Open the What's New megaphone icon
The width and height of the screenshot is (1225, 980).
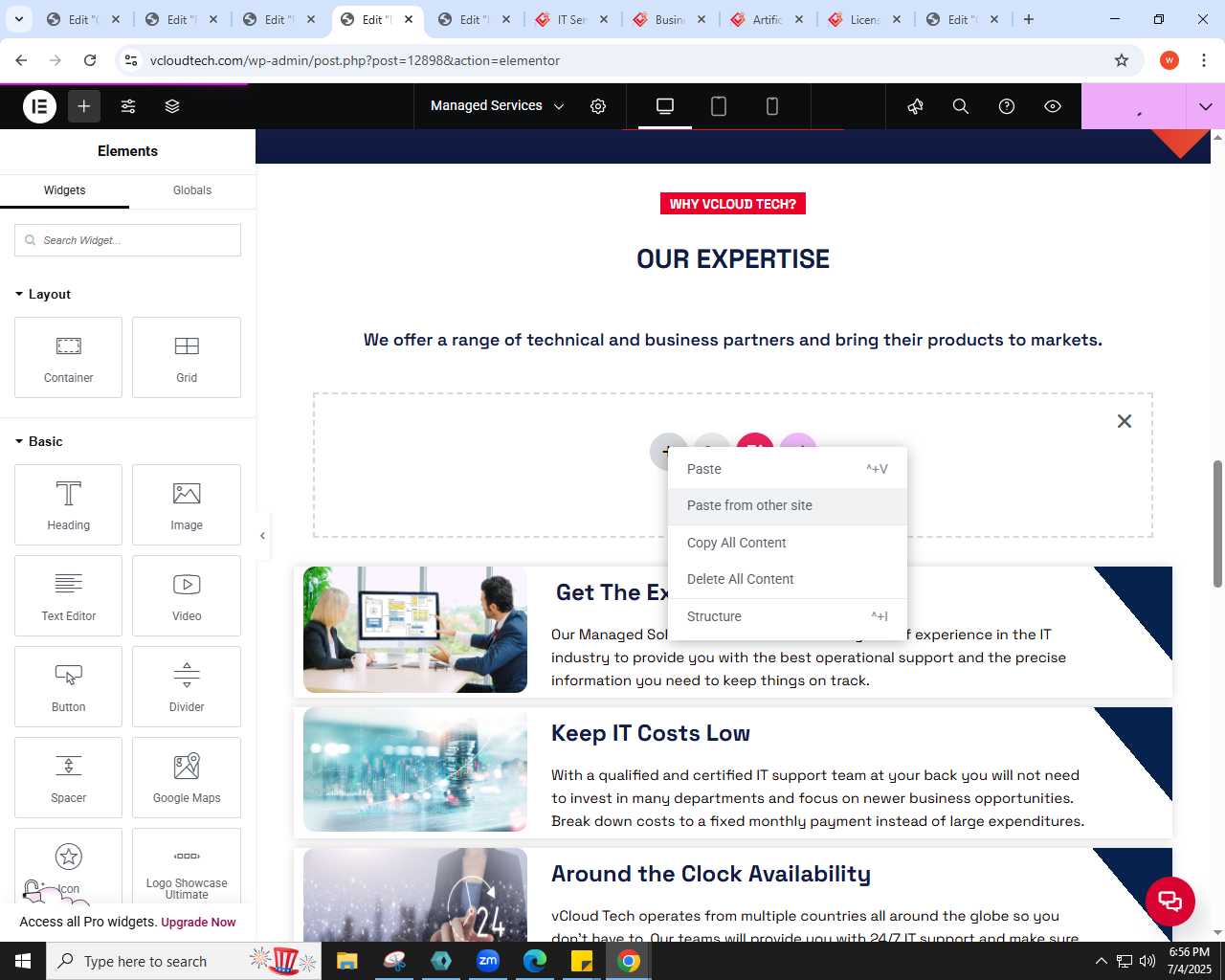[x=916, y=106]
